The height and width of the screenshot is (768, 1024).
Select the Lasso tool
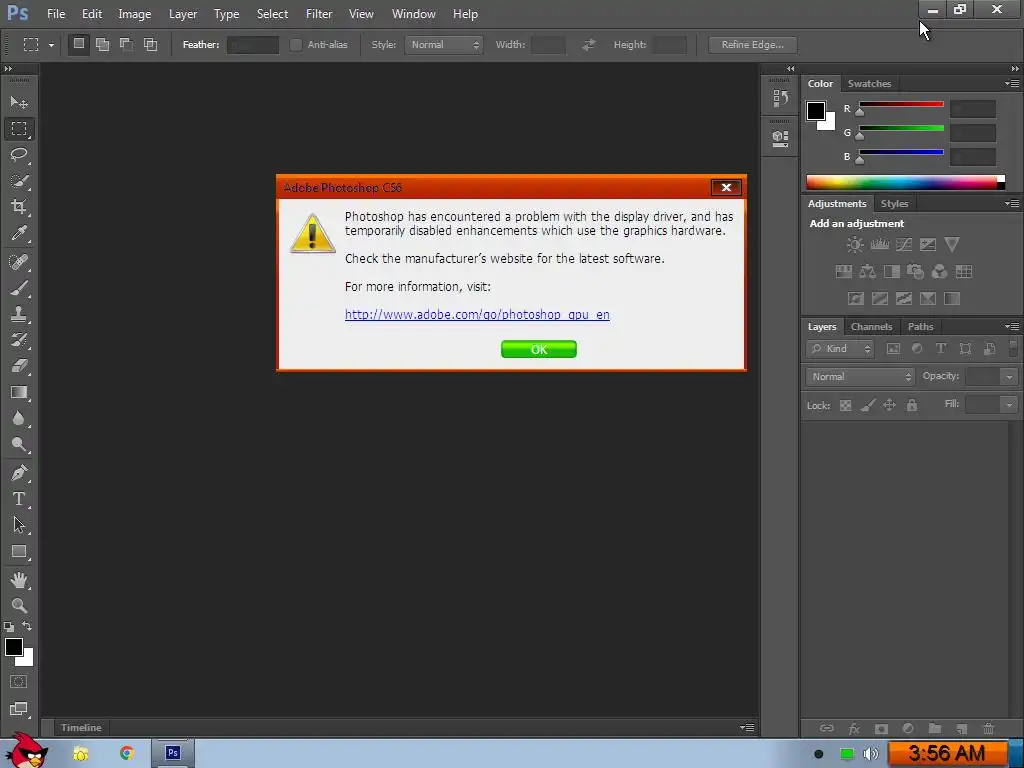19,155
